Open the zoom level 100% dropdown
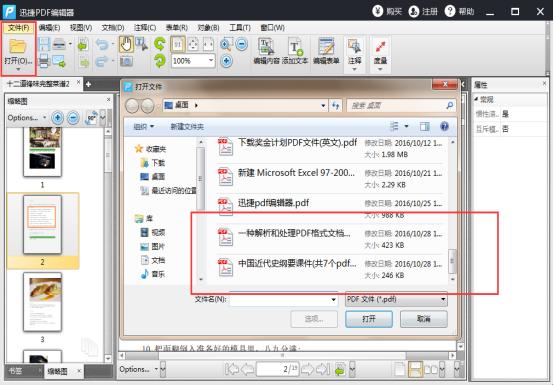Image resolution: width=554 pixels, height=386 pixels. tap(211, 61)
